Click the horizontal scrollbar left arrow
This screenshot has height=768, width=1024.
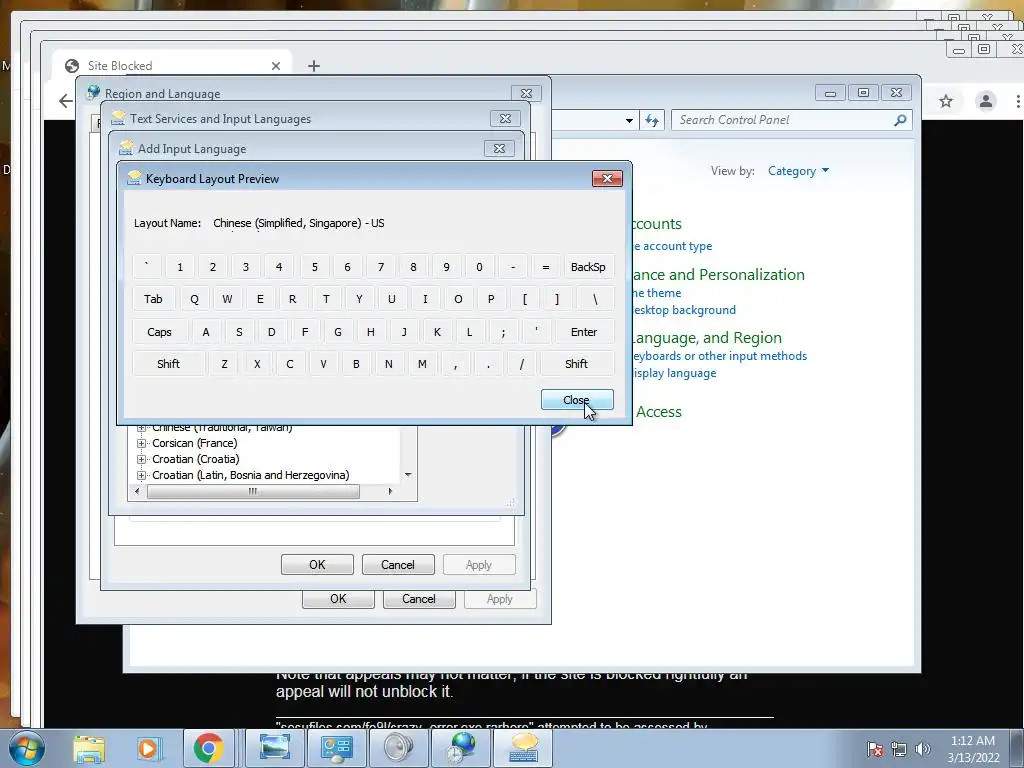coord(137,491)
